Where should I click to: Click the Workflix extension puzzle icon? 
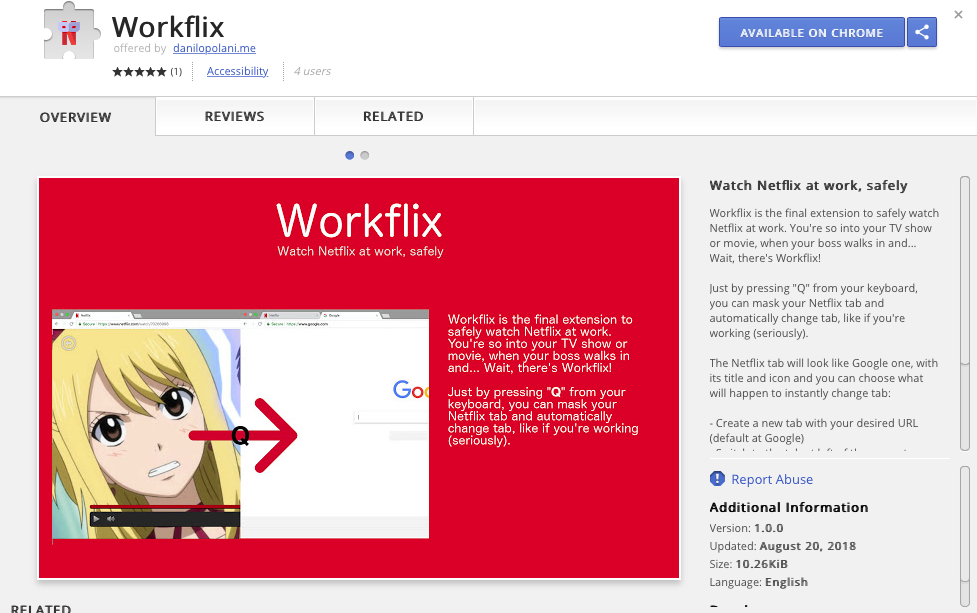tap(72, 31)
